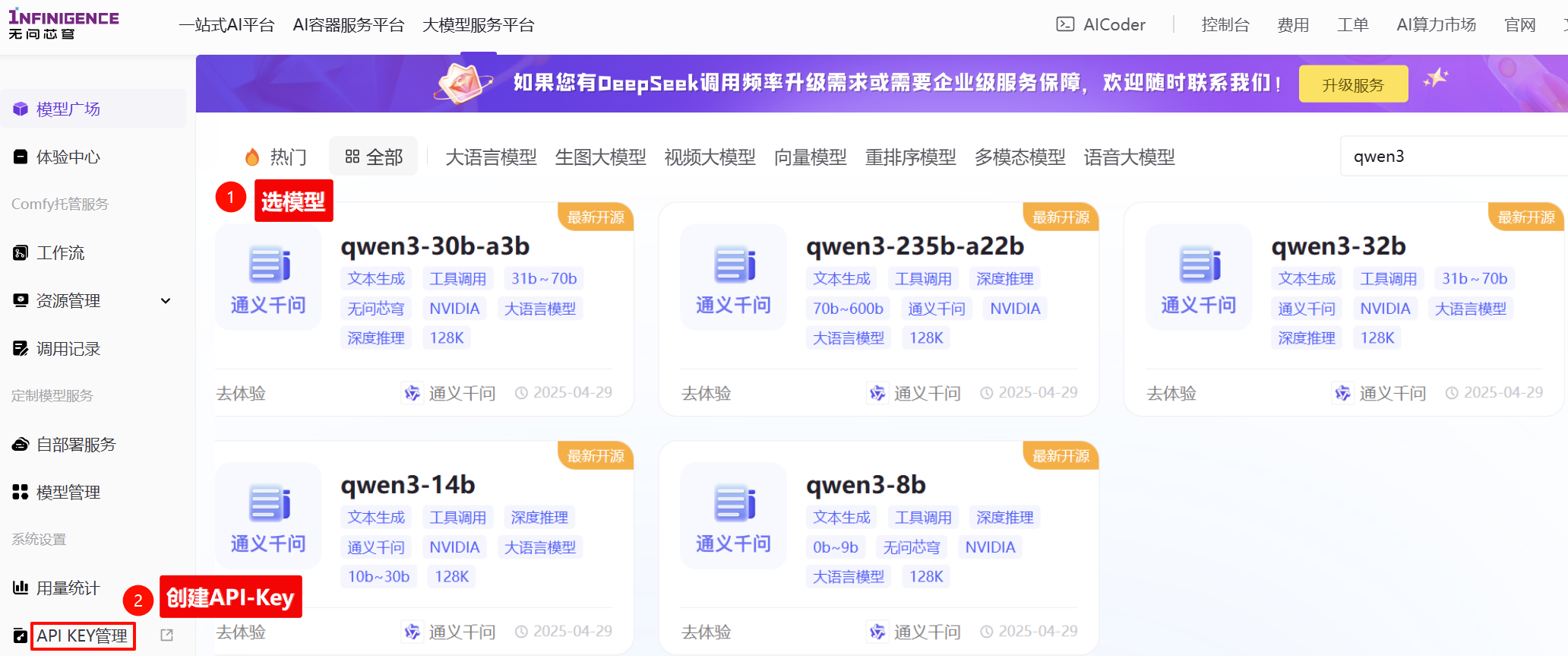The image size is (1568, 656).
Task: Open the qwen3-30b-a3b model title
Action: 435,246
